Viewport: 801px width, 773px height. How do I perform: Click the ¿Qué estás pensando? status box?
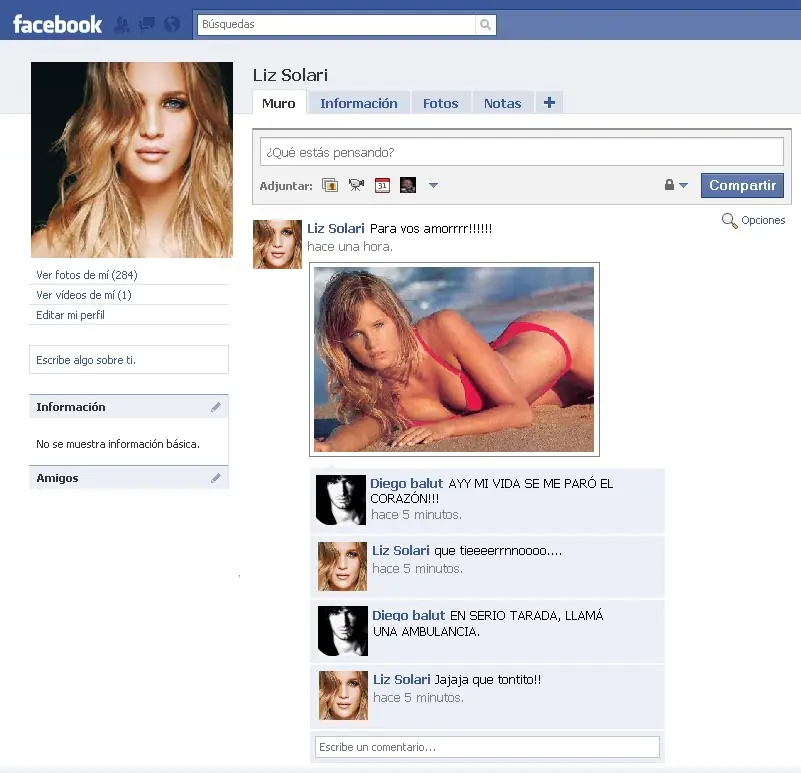[522, 152]
